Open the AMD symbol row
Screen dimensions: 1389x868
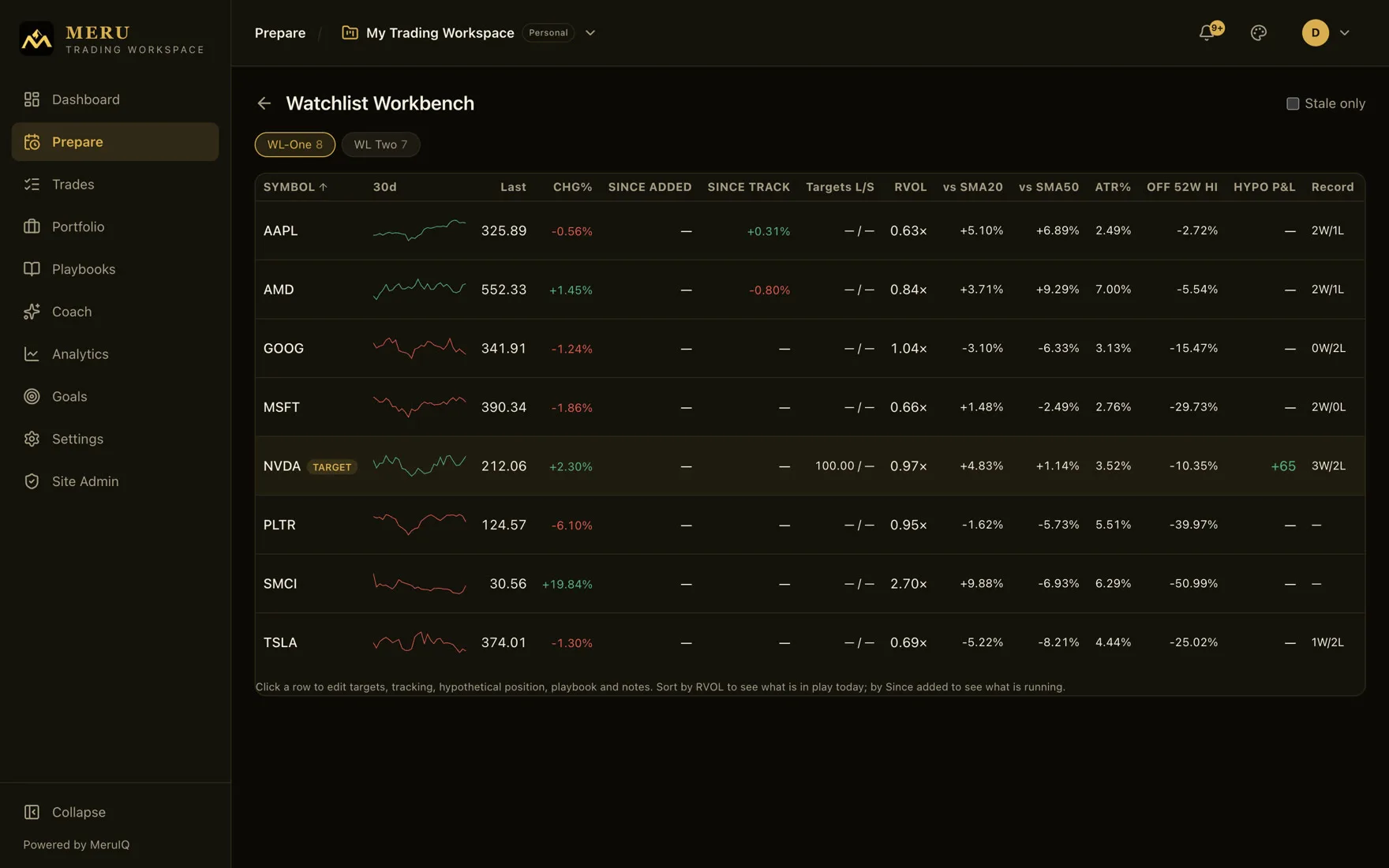(810, 290)
